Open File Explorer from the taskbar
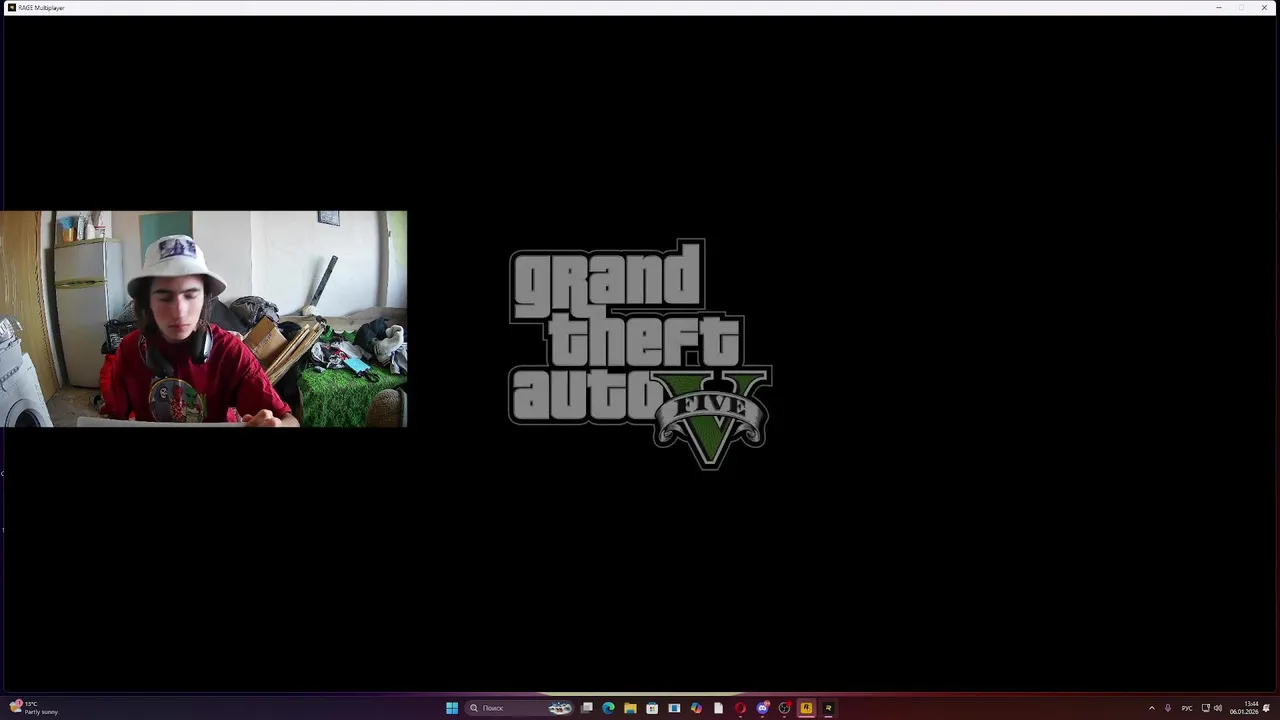The image size is (1280, 720). (x=630, y=708)
